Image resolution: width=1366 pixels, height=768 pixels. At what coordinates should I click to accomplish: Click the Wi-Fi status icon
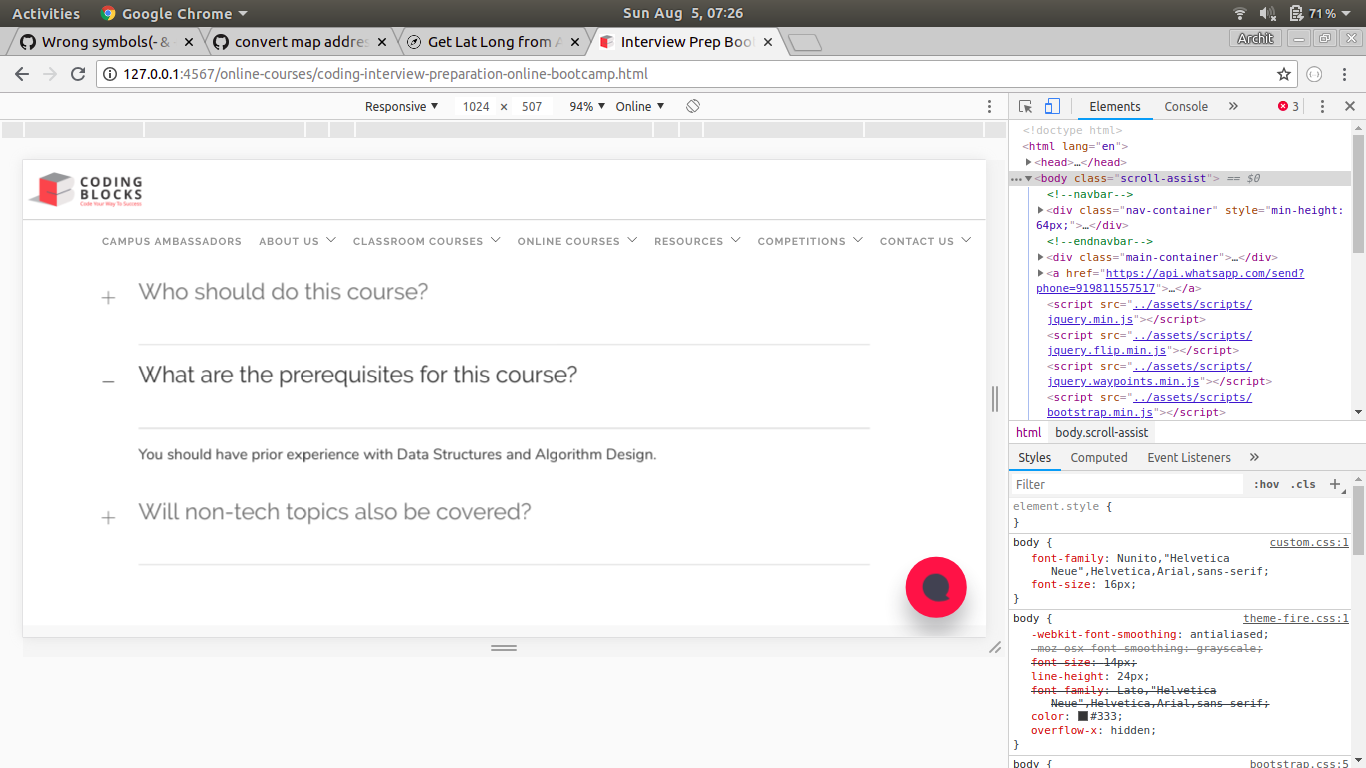coord(1241,13)
